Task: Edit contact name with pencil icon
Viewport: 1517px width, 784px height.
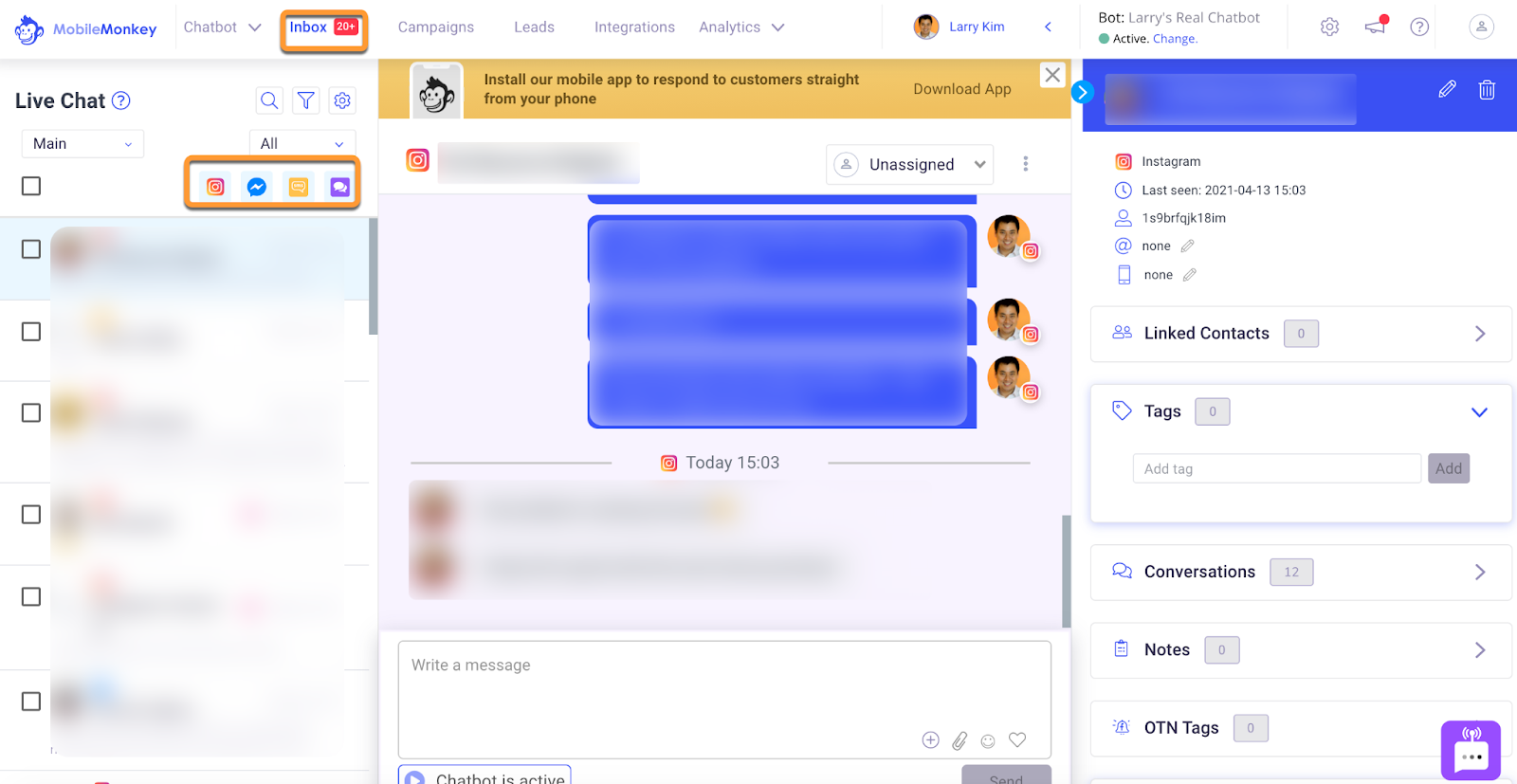Action: (1447, 89)
